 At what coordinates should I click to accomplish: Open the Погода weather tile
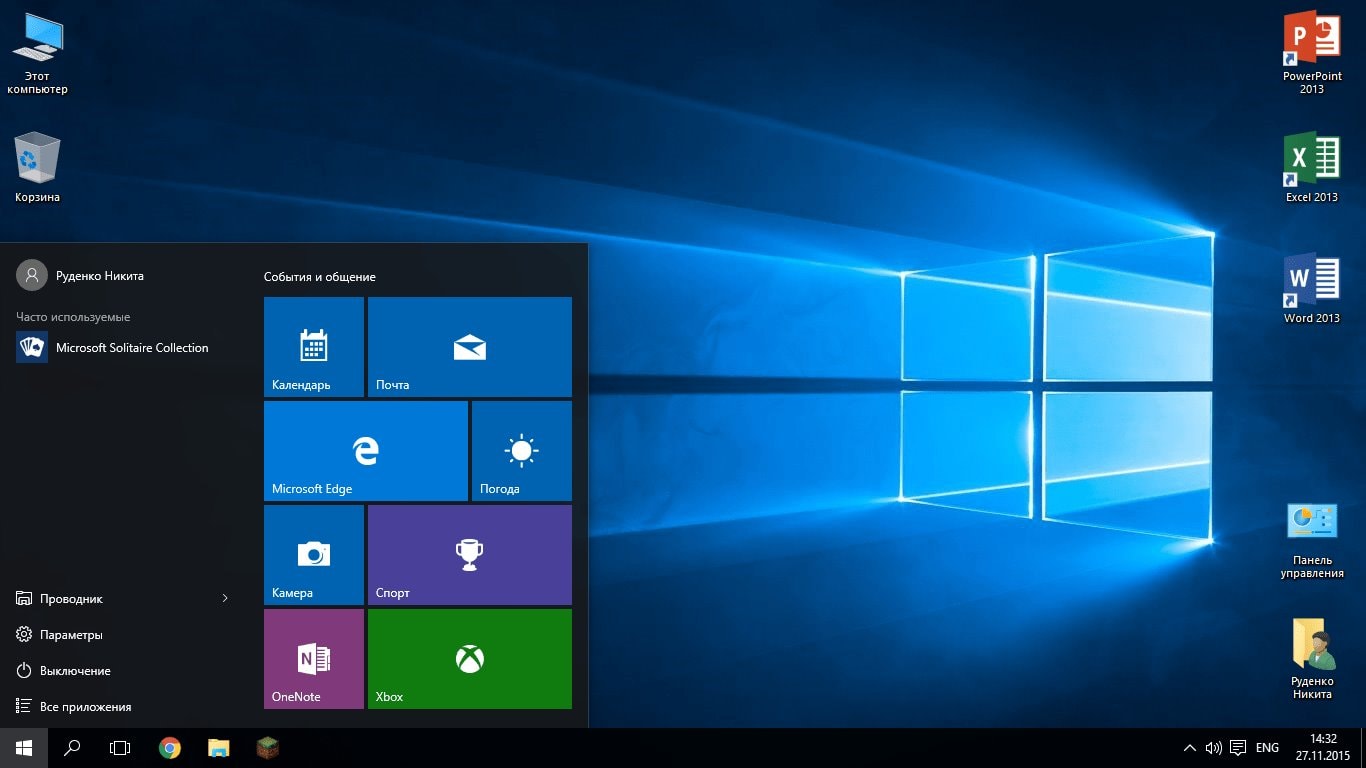pos(520,450)
